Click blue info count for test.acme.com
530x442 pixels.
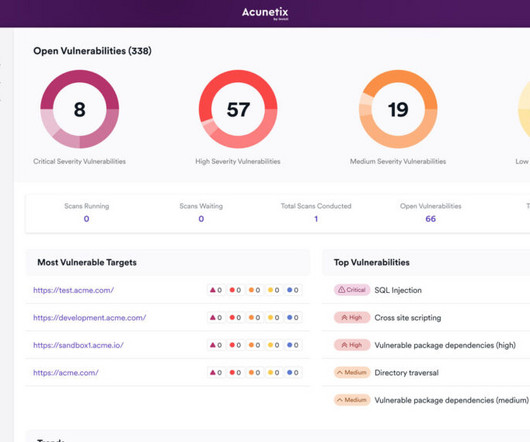point(293,290)
